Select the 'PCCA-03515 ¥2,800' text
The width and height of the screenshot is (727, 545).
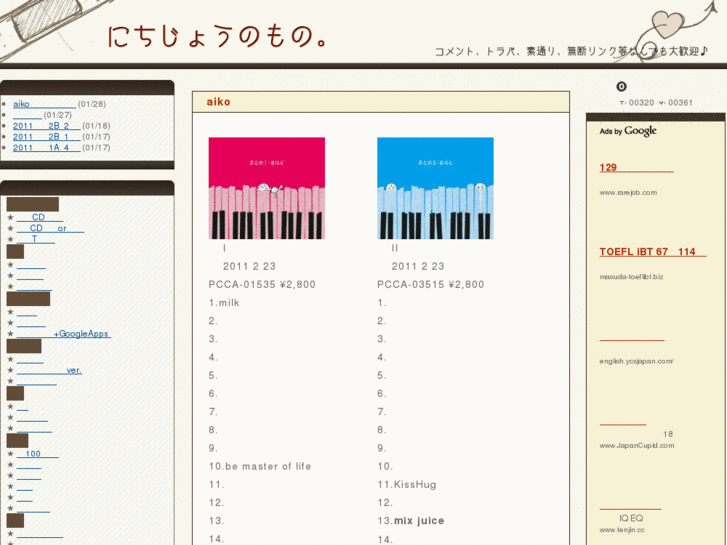(x=431, y=284)
